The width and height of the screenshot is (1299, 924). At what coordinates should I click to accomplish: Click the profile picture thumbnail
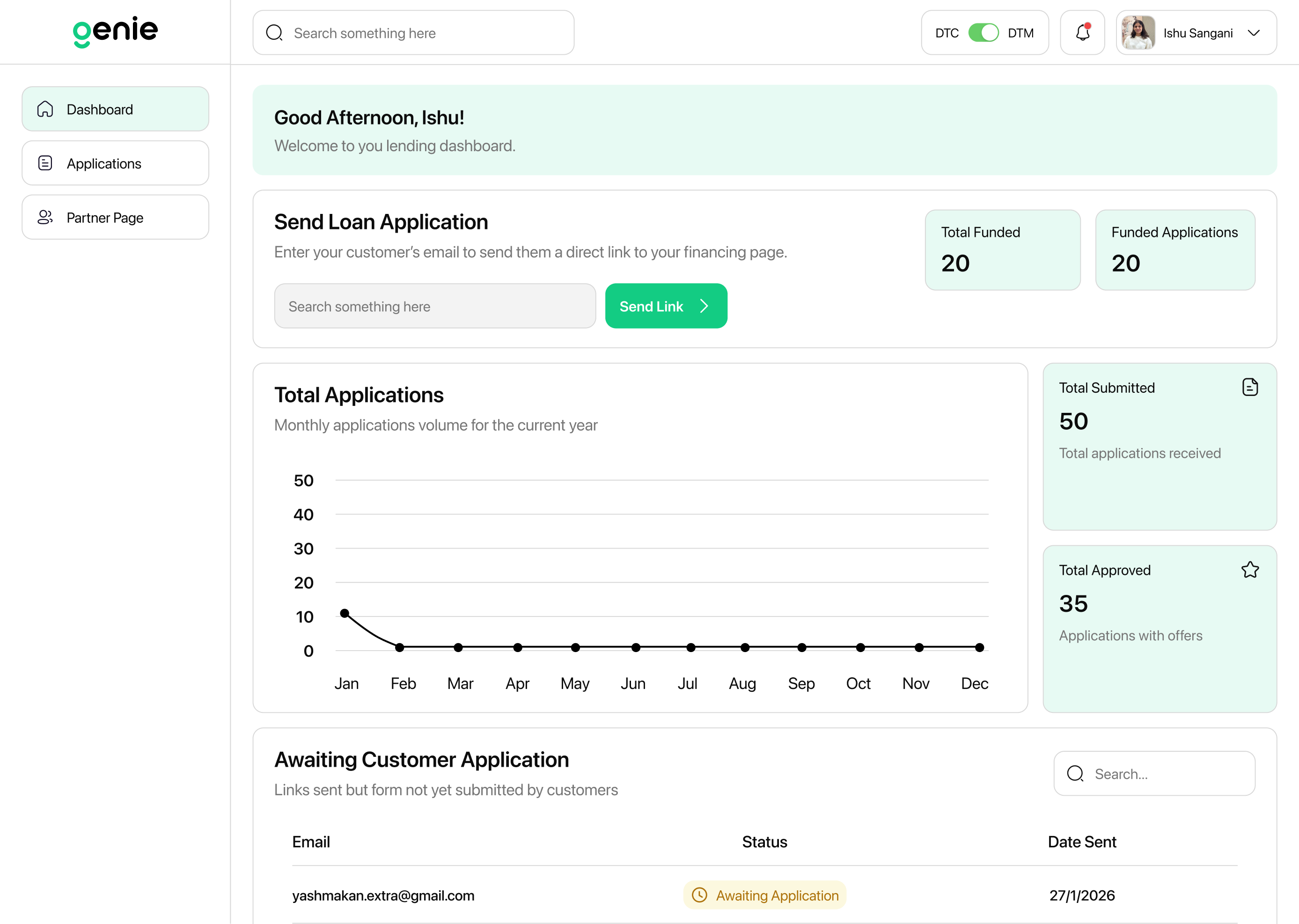pos(1137,32)
